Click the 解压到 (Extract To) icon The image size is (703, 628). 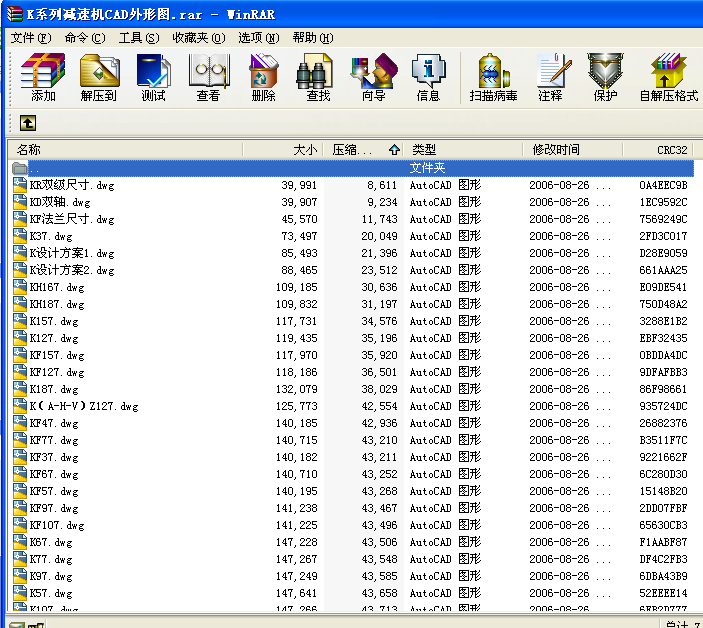coord(99,77)
